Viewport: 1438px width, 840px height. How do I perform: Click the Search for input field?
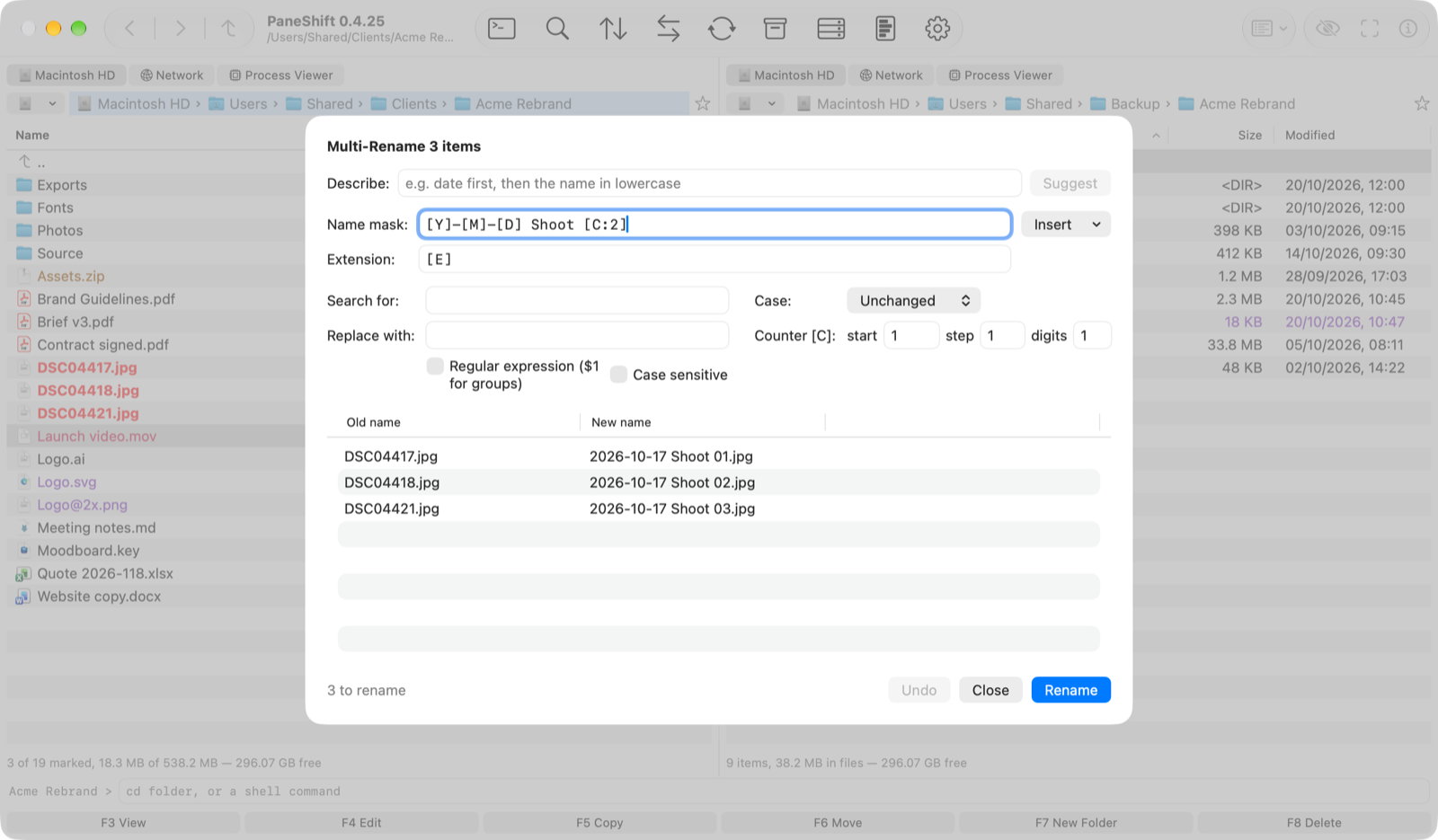click(577, 301)
